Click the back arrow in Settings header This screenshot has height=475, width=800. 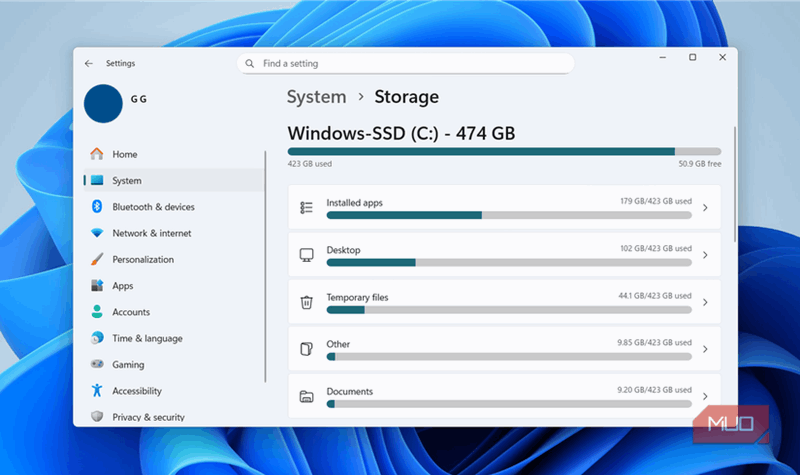click(89, 63)
